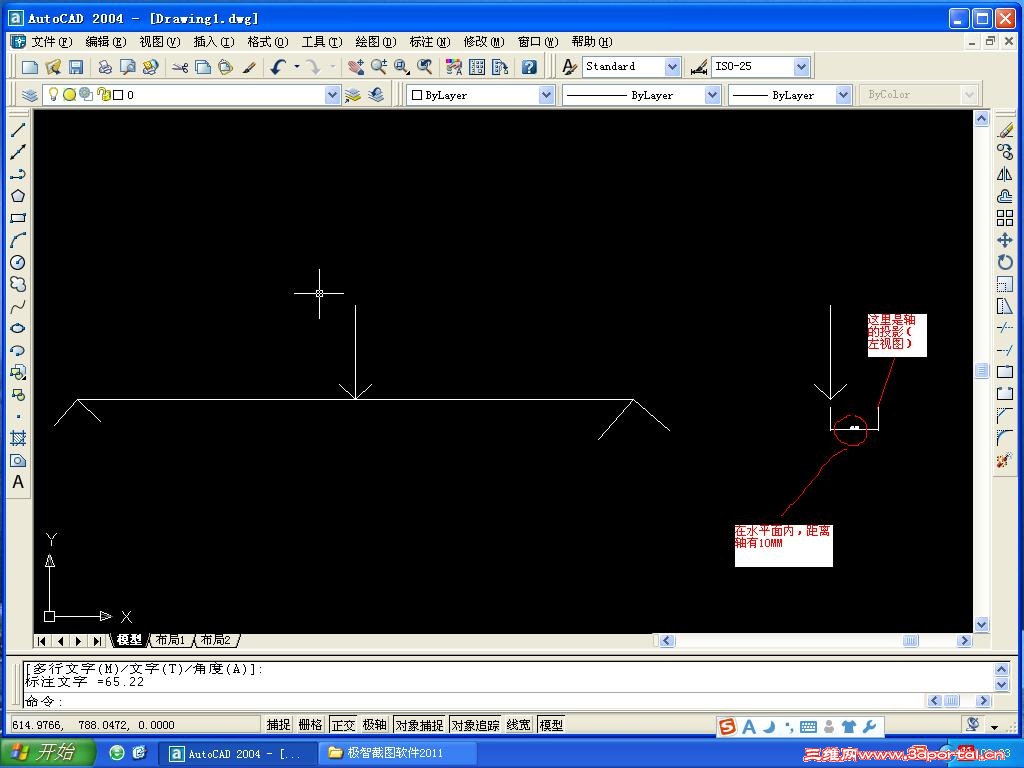Toggle 栅格 grid display in status bar

click(310, 725)
